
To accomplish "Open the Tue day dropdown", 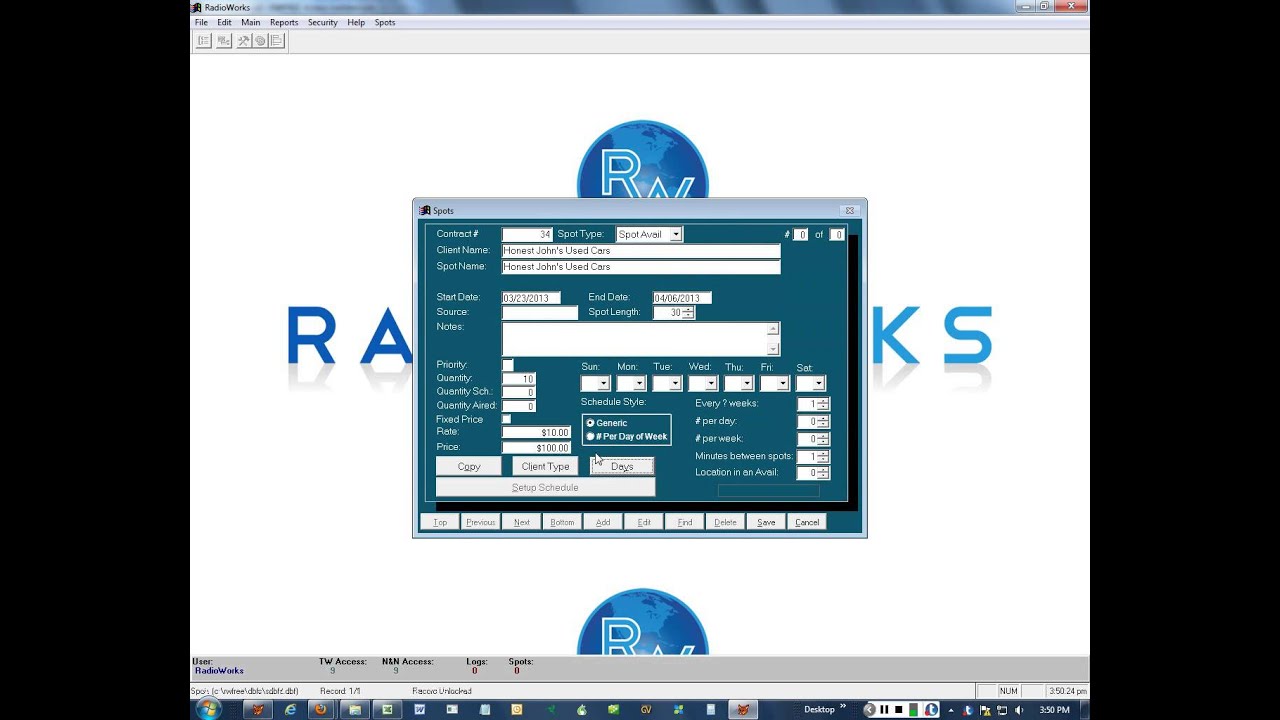I will [x=675, y=383].
